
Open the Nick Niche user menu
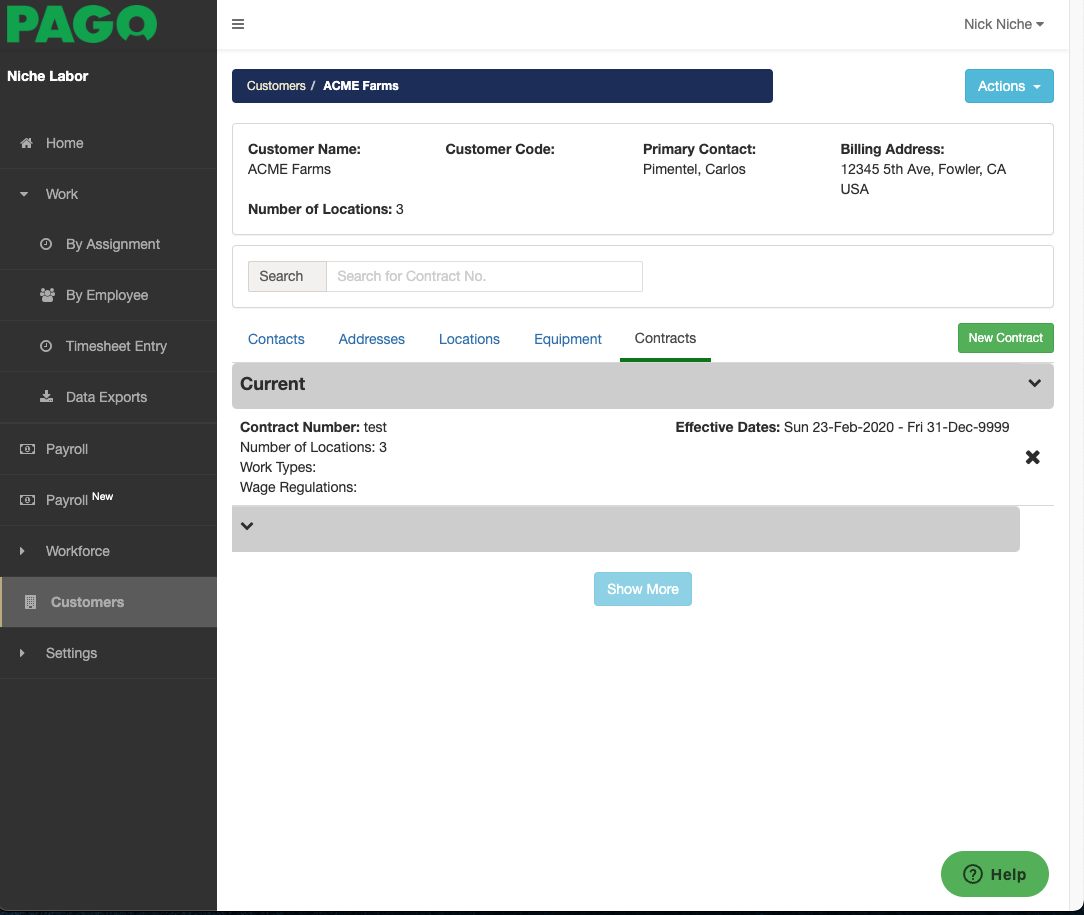click(x=1003, y=24)
